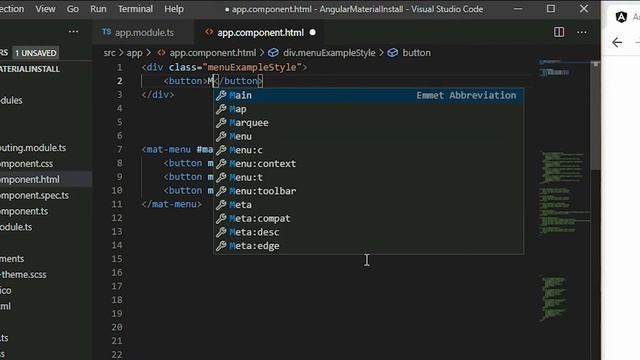Image resolution: width=640 pixels, height=360 pixels.
Task: Select the Menu:c suggestion
Action: coord(368,150)
